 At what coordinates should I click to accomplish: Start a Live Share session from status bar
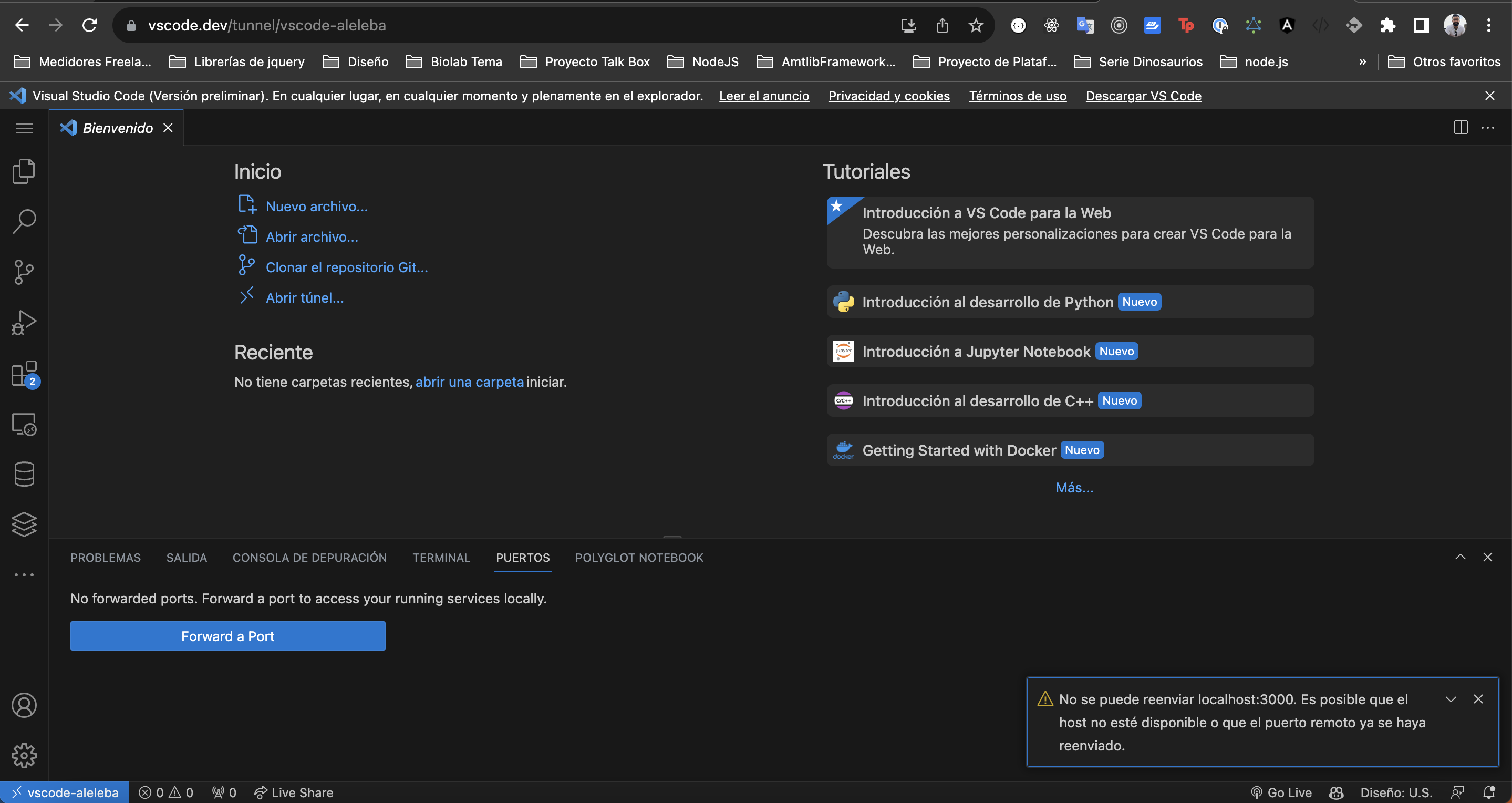(x=294, y=792)
